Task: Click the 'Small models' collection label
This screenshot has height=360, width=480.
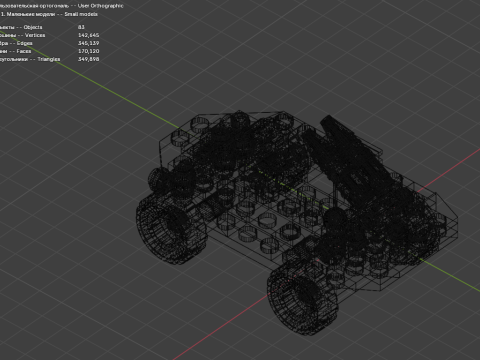Action: tap(81, 14)
